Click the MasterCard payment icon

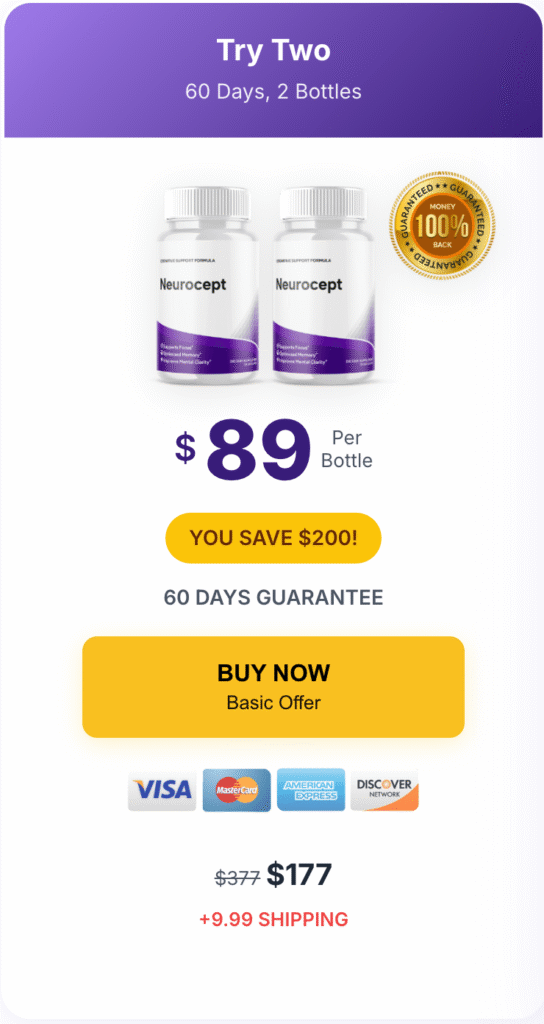(236, 790)
